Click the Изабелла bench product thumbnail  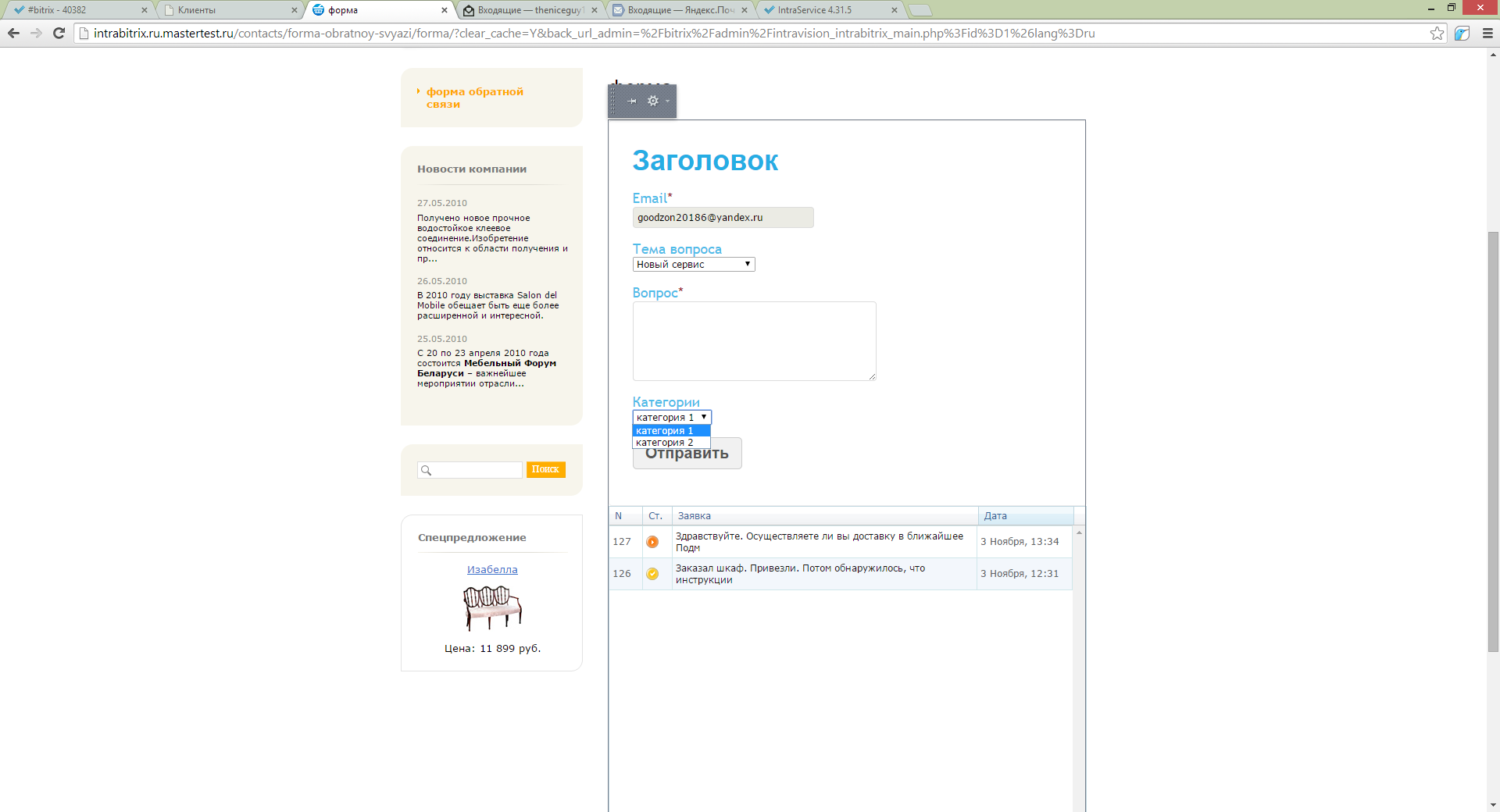[492, 608]
